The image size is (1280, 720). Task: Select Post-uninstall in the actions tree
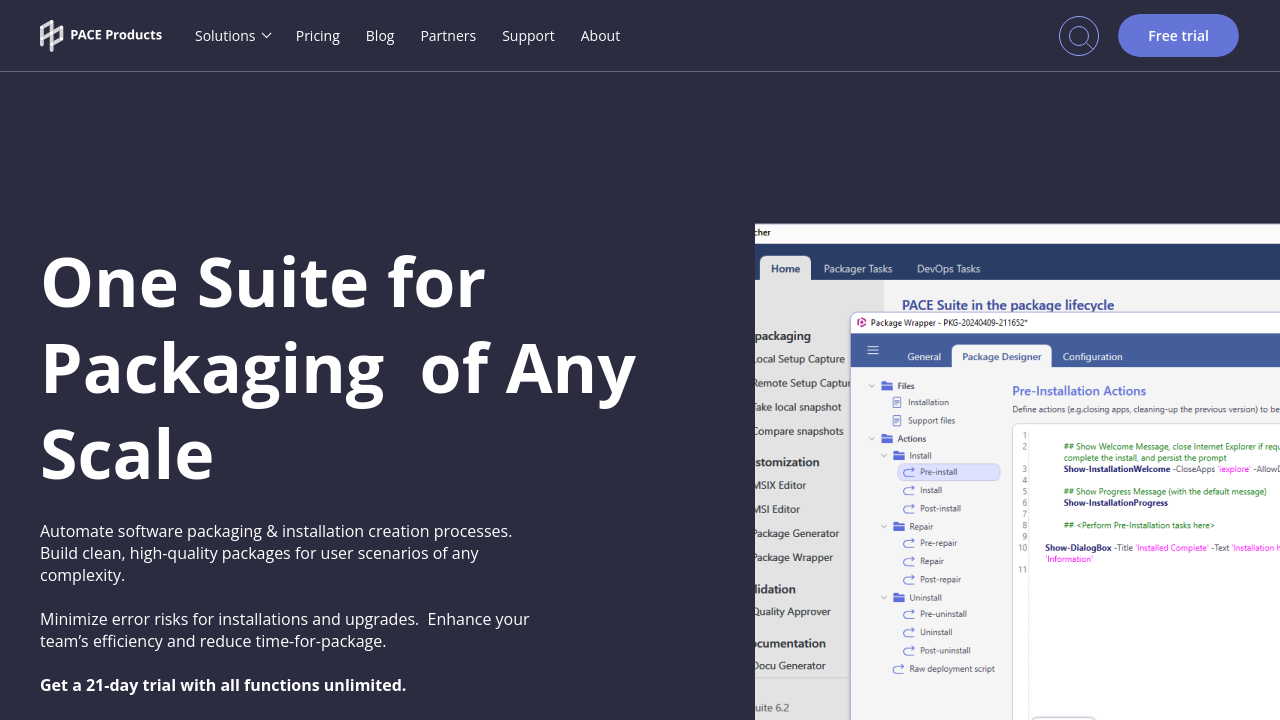coord(944,650)
